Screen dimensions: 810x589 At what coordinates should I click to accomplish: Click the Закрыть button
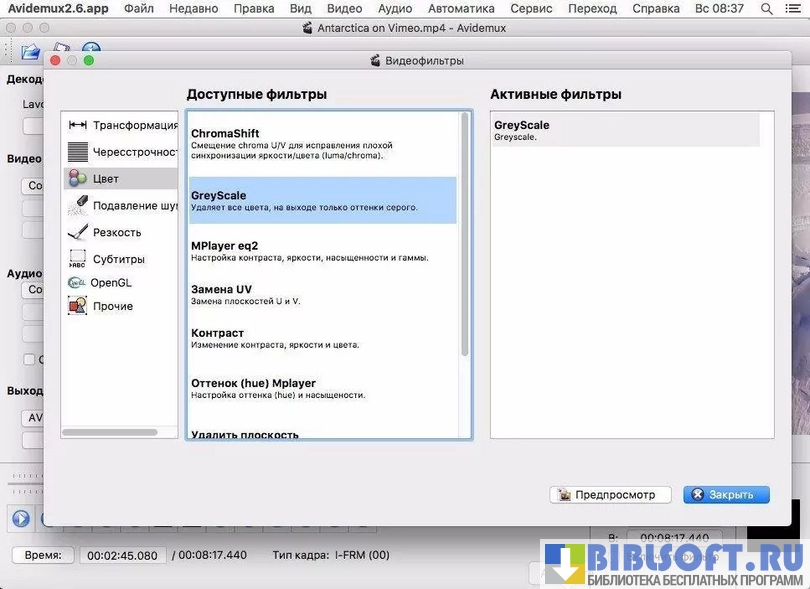click(x=726, y=495)
